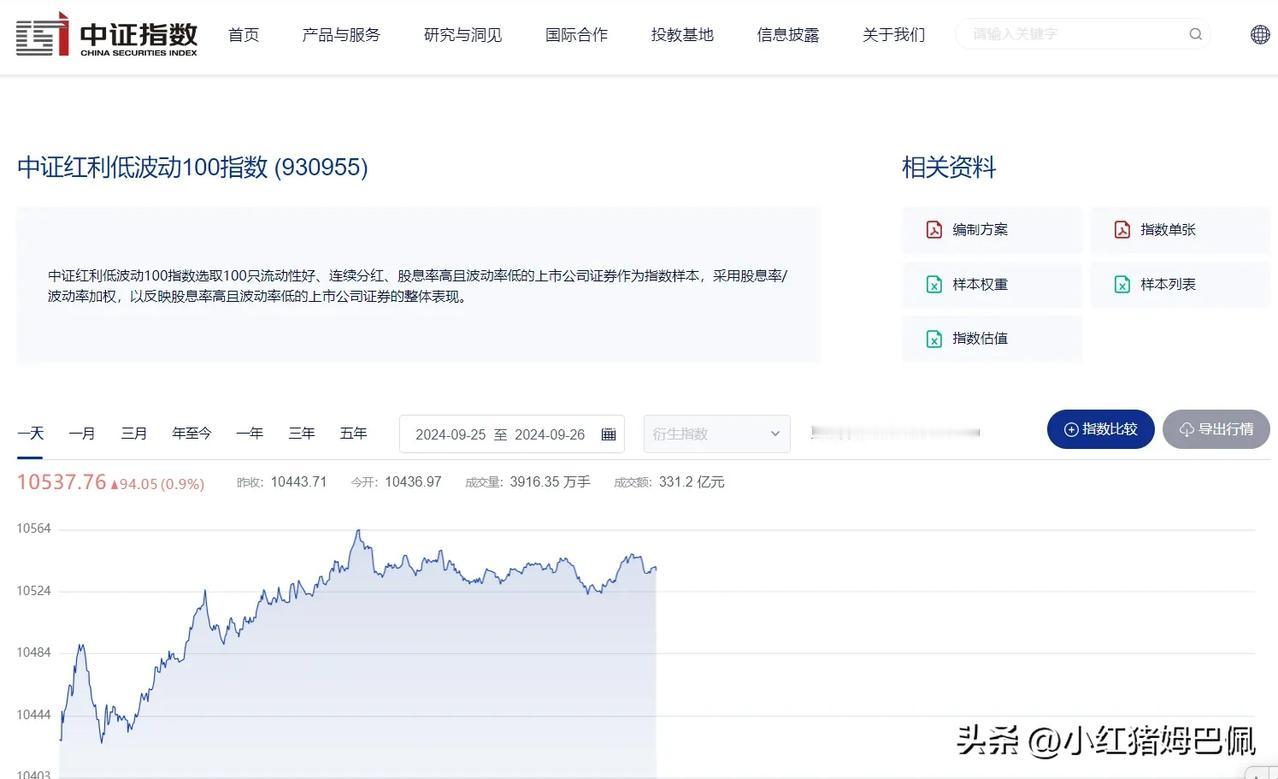Open the 投教基地 menu

[682, 34]
